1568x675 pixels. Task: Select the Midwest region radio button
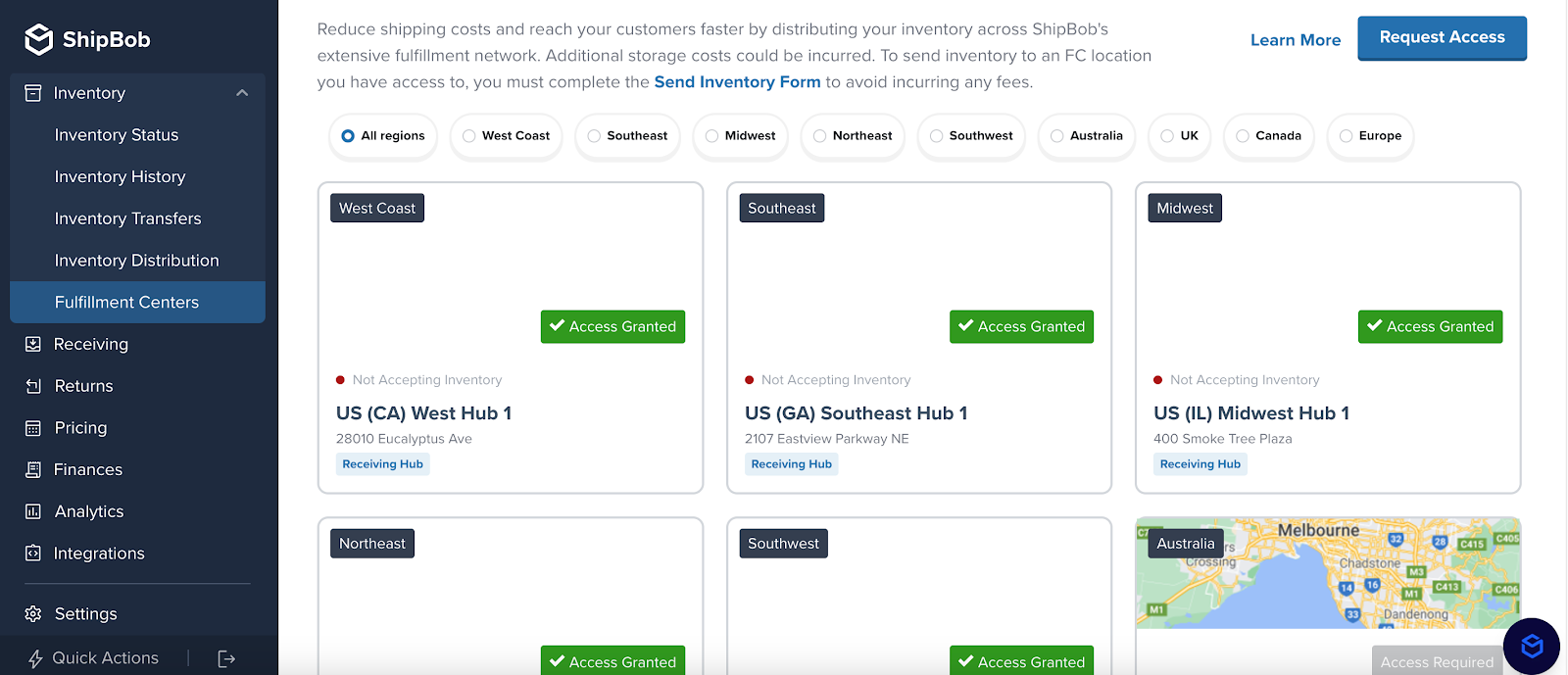click(712, 136)
